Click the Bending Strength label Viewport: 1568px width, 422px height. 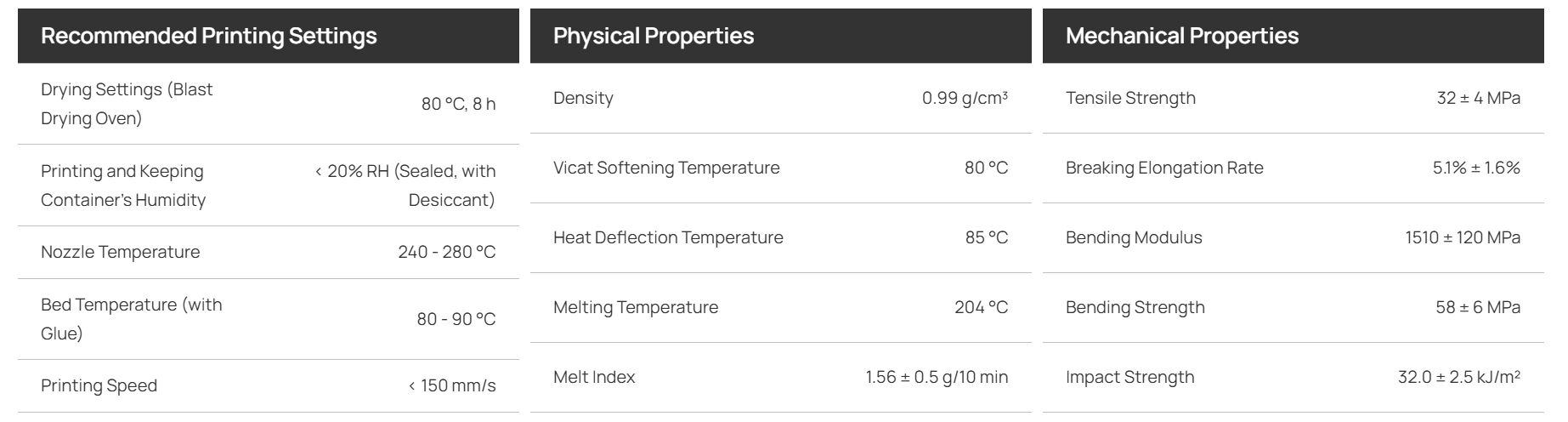(x=1135, y=307)
